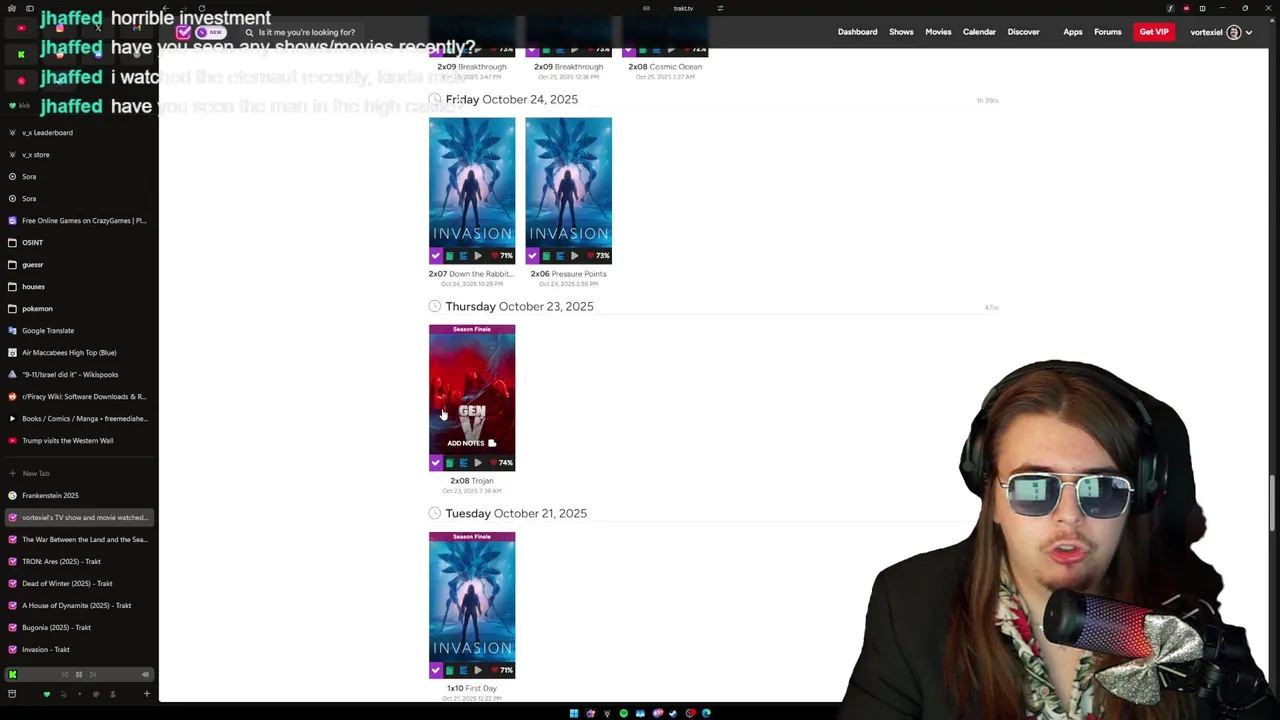This screenshot has width=1280, height=720.
Task: Click heart rating 71% on 2x07 card
Action: pos(502,256)
